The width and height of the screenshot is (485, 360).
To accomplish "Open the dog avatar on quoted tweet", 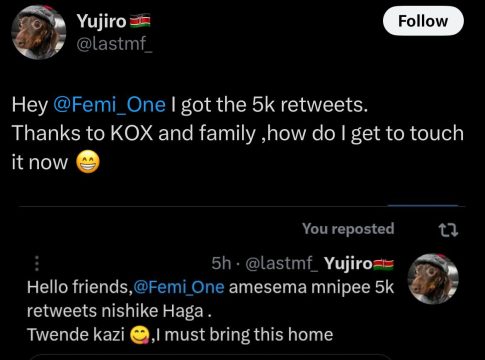I will pos(433,279).
